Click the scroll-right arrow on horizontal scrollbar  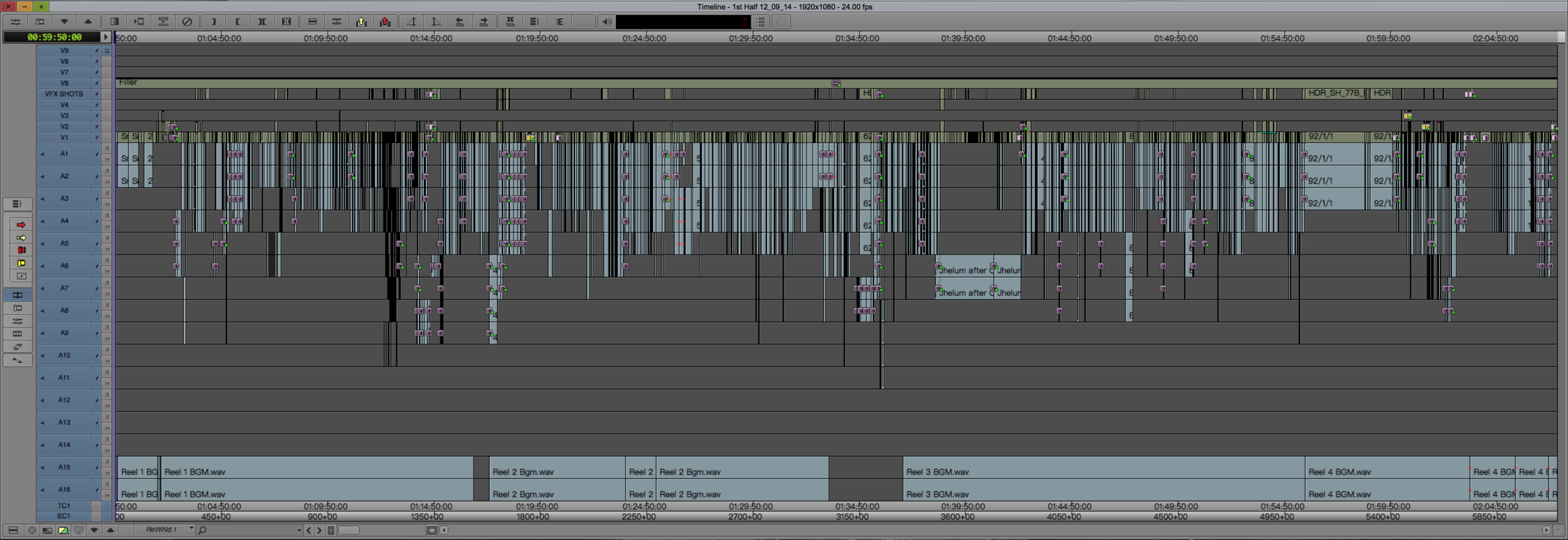coord(1546,531)
